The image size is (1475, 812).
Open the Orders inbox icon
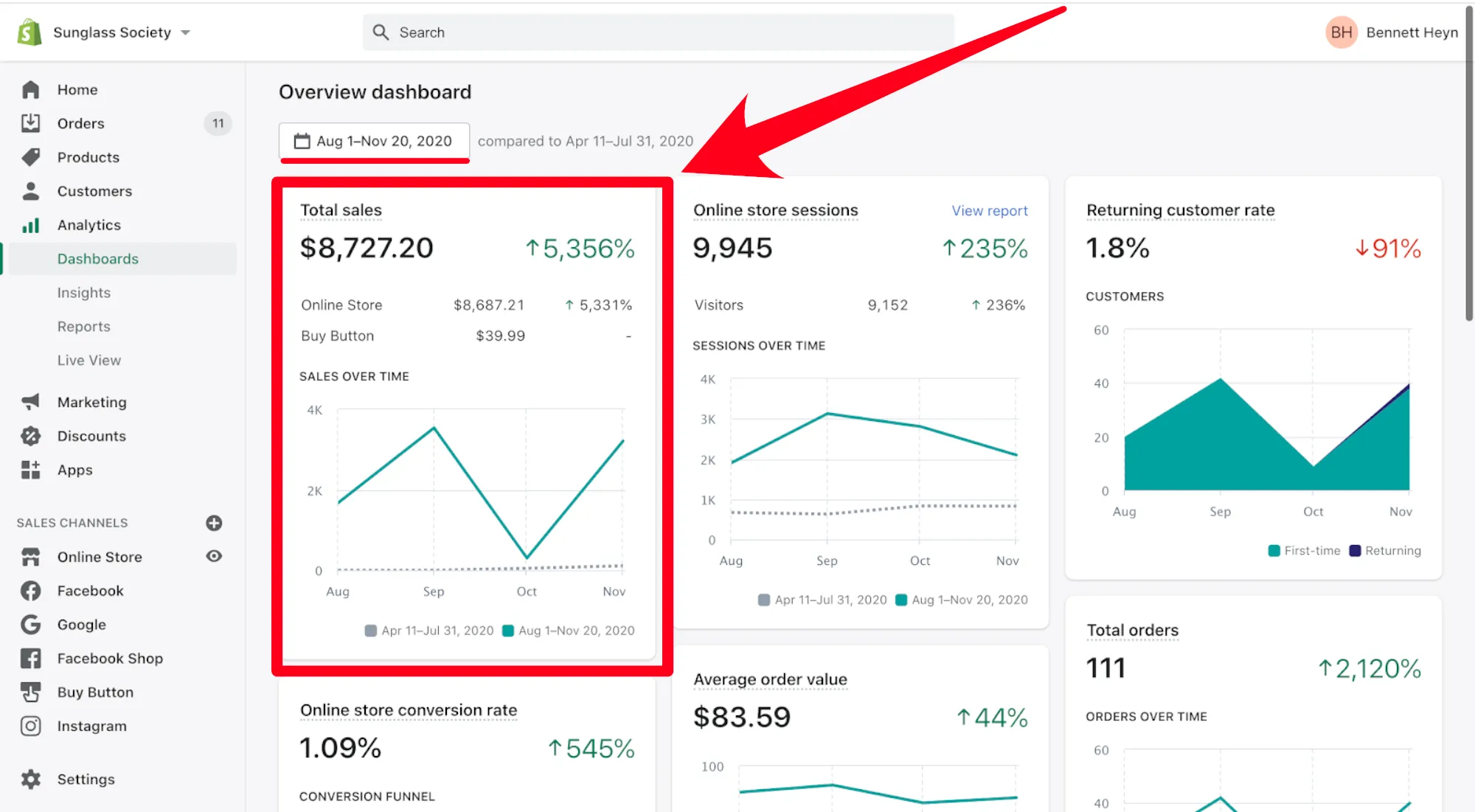click(30, 123)
